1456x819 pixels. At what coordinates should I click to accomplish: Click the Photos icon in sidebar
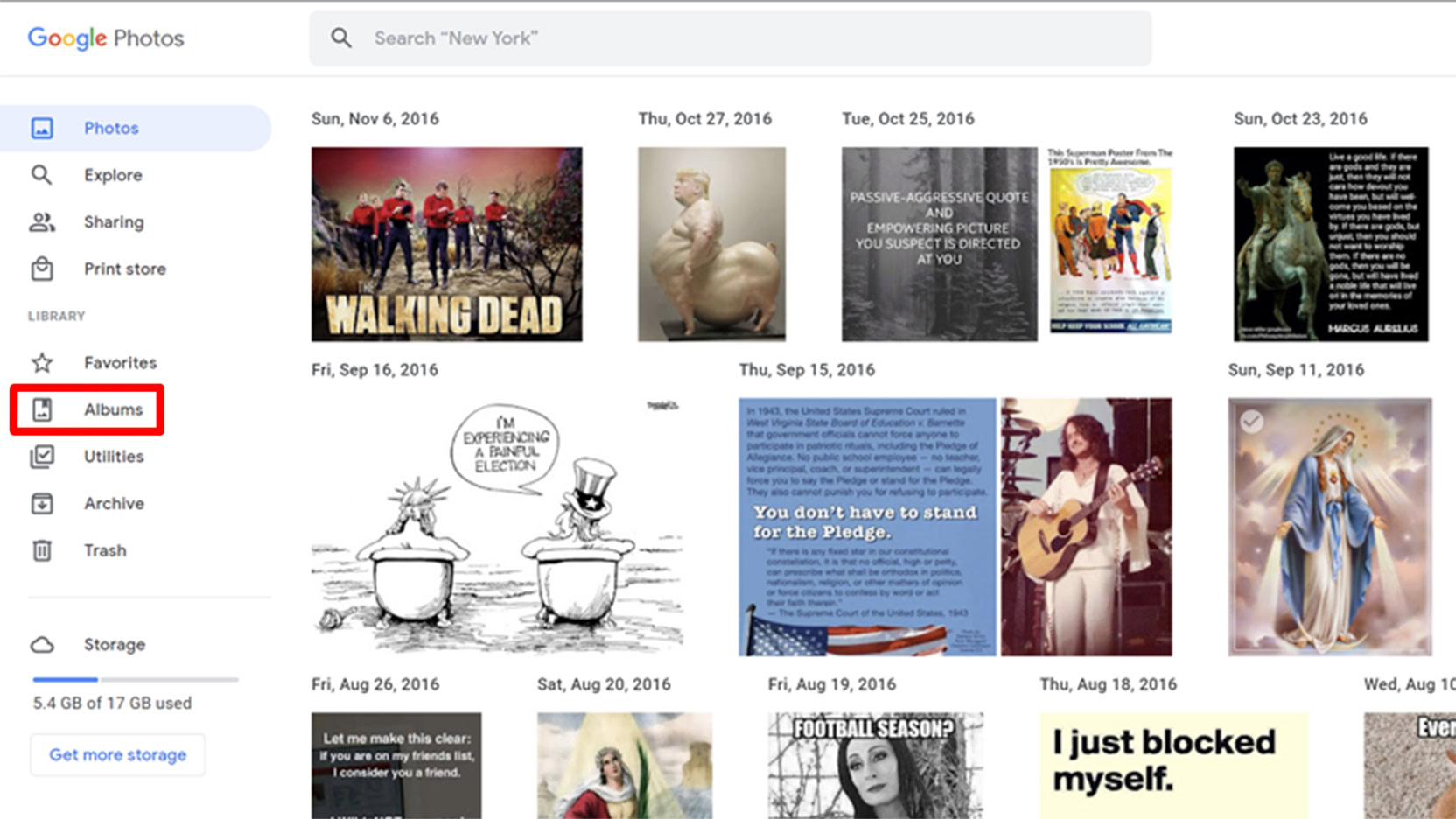pos(42,128)
